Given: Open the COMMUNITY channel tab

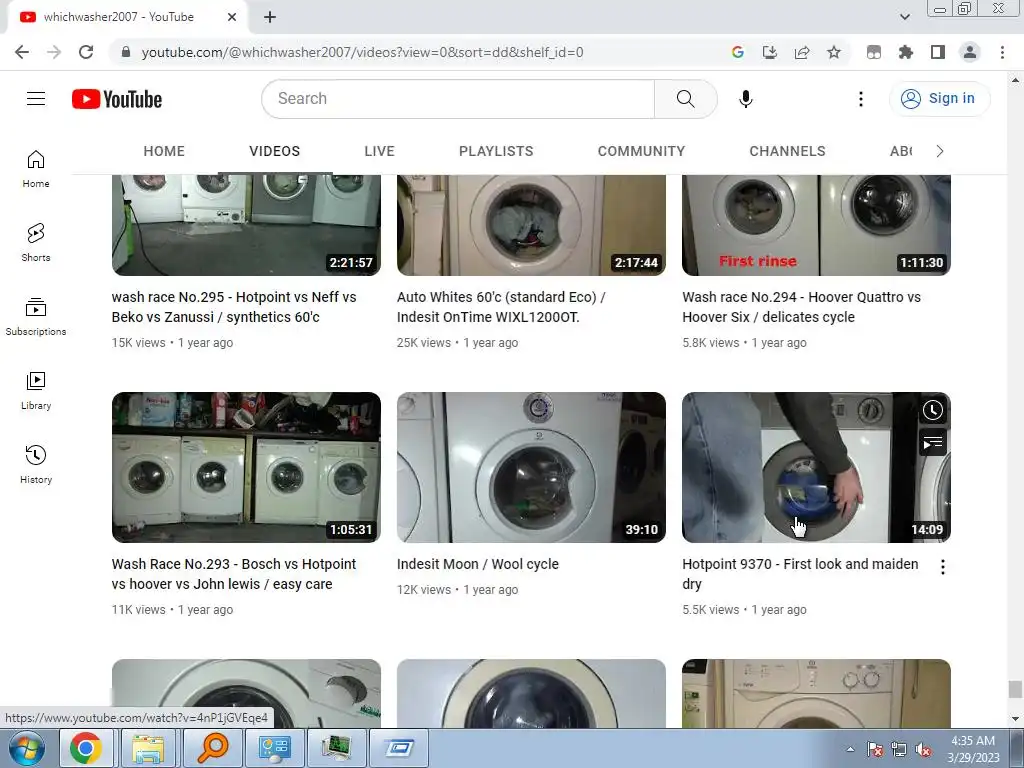Looking at the screenshot, I should click(641, 152).
